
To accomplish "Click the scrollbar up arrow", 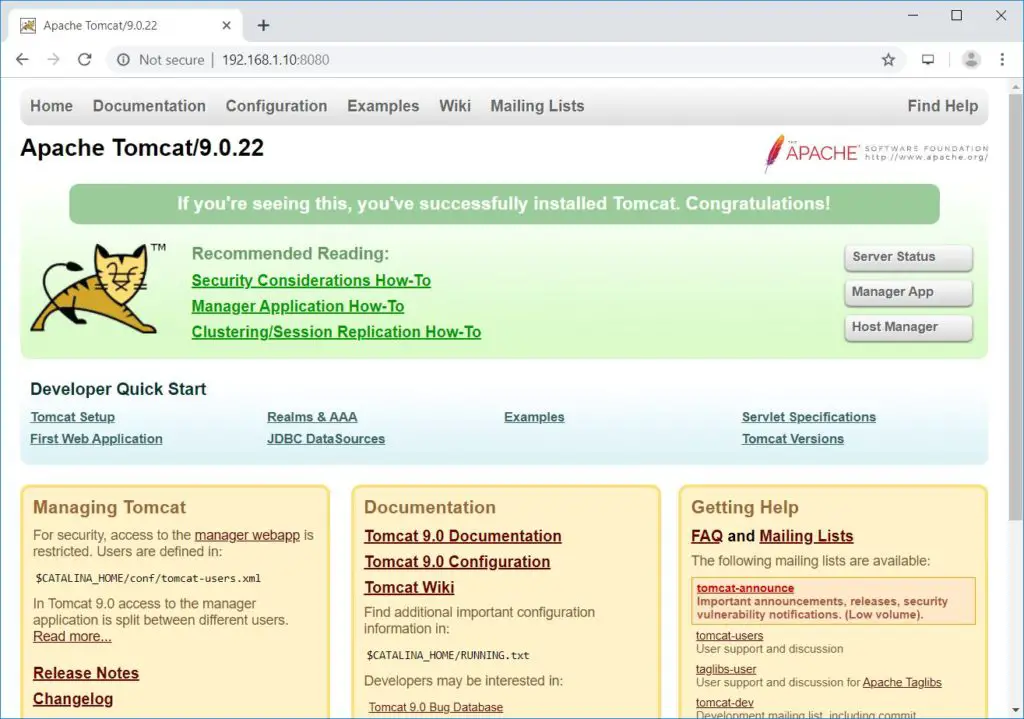I will (1016, 86).
